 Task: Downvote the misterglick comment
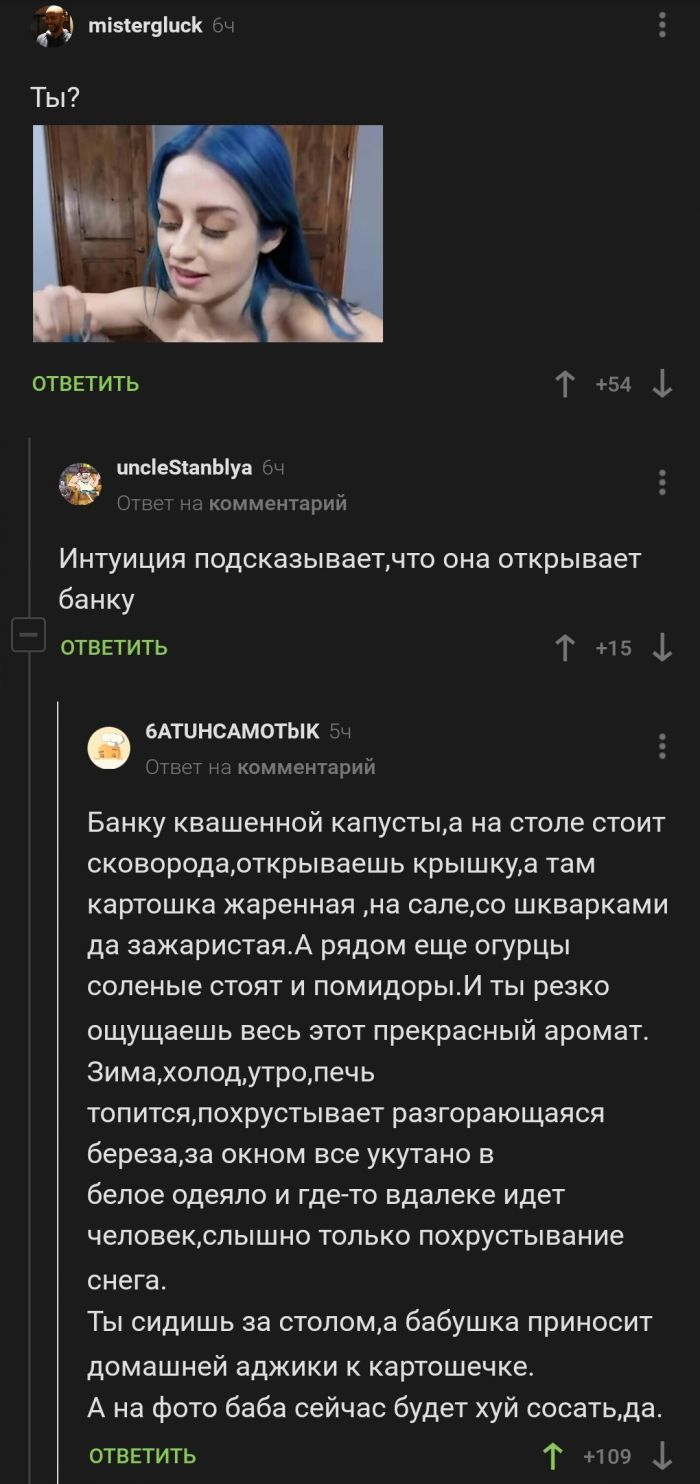point(662,384)
